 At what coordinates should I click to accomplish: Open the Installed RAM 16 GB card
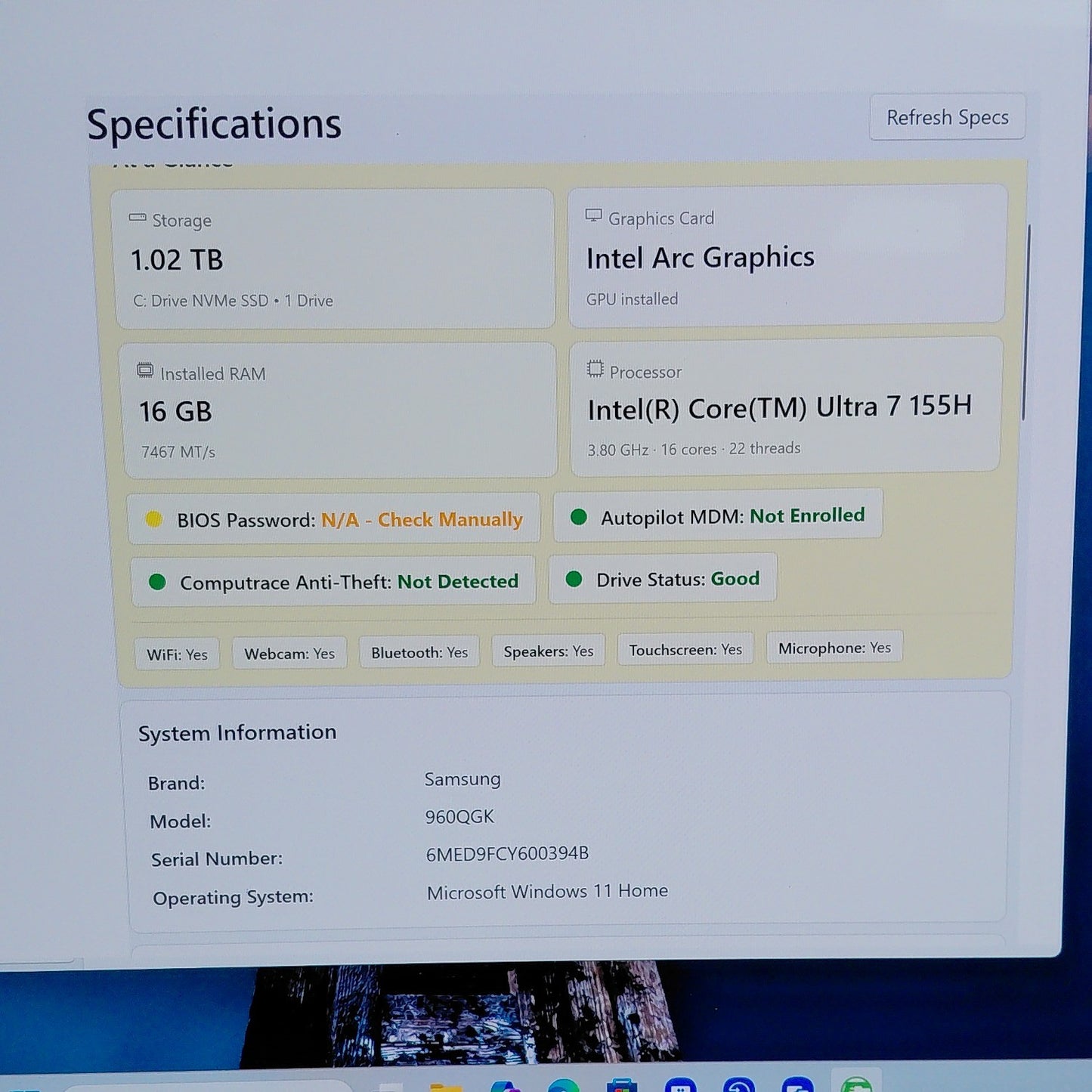339,410
